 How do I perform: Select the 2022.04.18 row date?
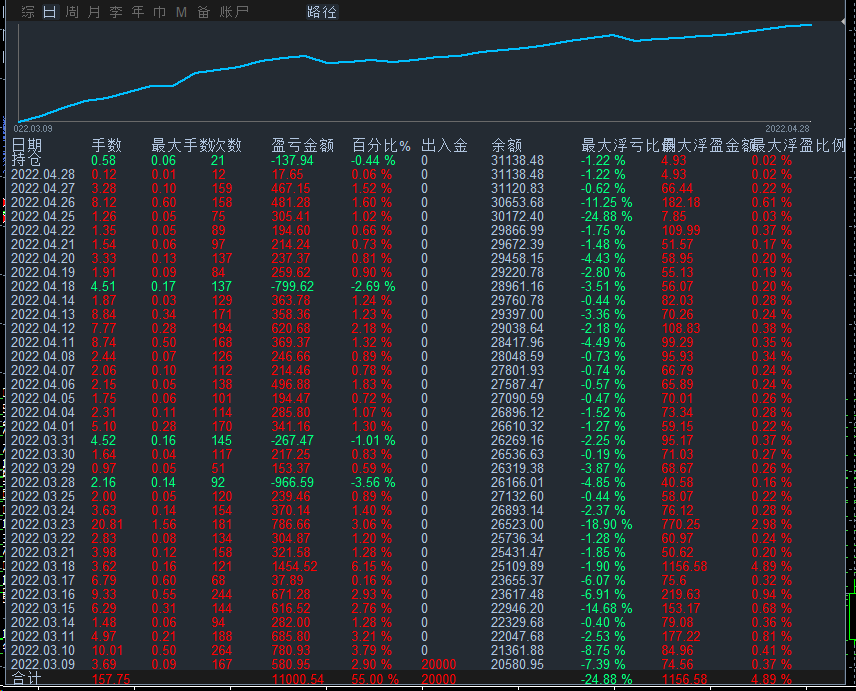pos(43,286)
